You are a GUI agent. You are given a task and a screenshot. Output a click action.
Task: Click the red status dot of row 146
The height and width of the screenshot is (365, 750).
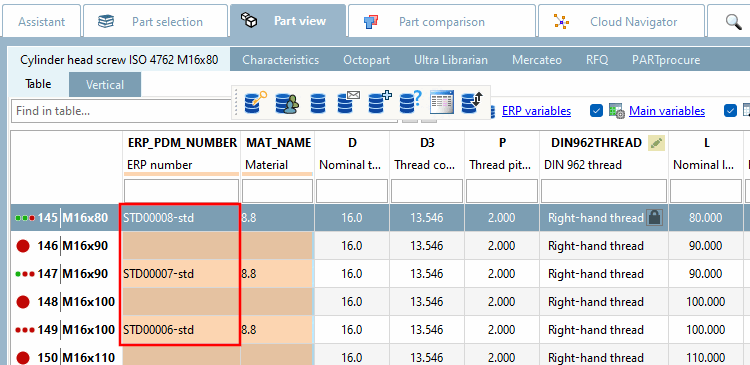pyautogui.click(x=22, y=246)
